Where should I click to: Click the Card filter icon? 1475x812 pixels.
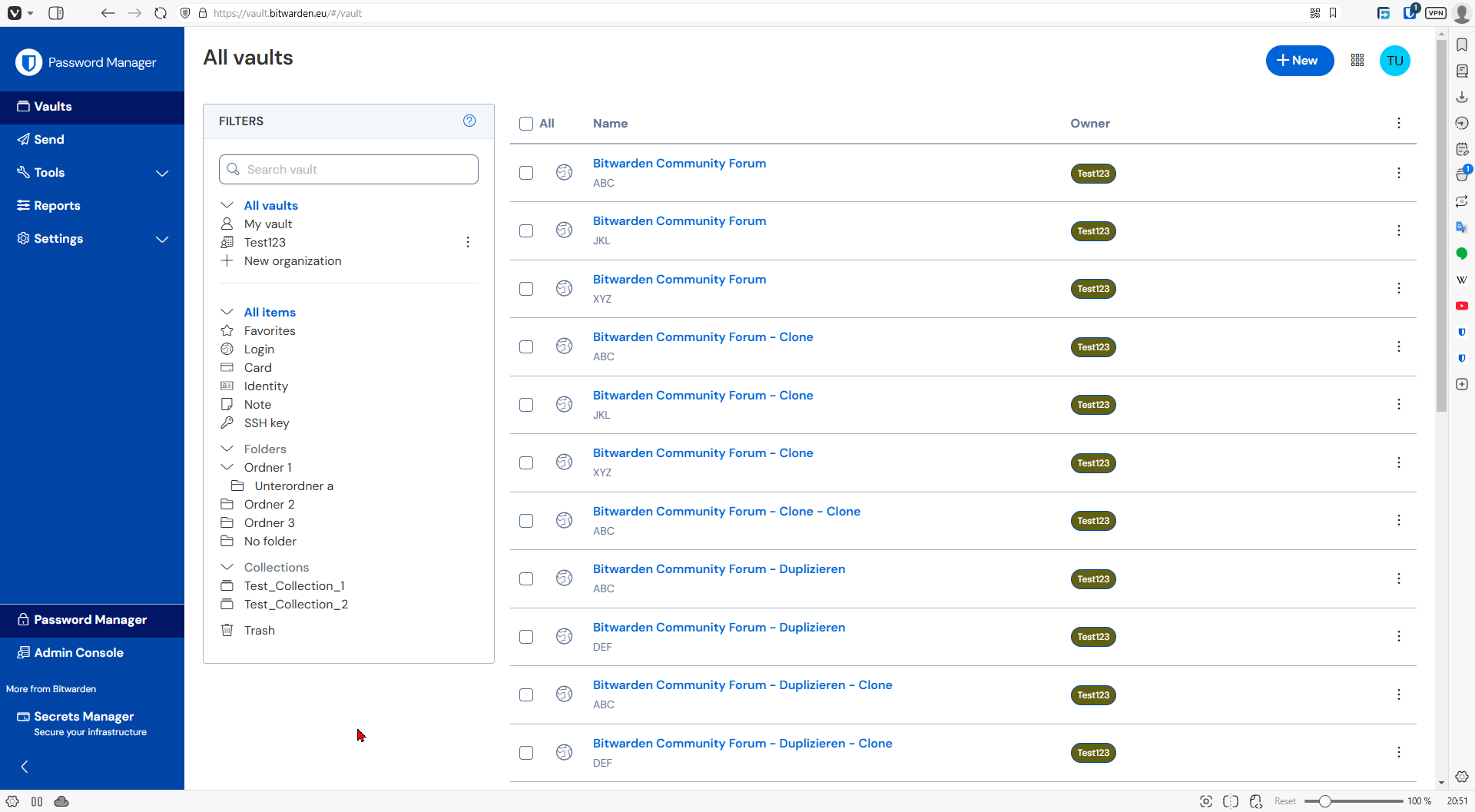tap(227, 367)
